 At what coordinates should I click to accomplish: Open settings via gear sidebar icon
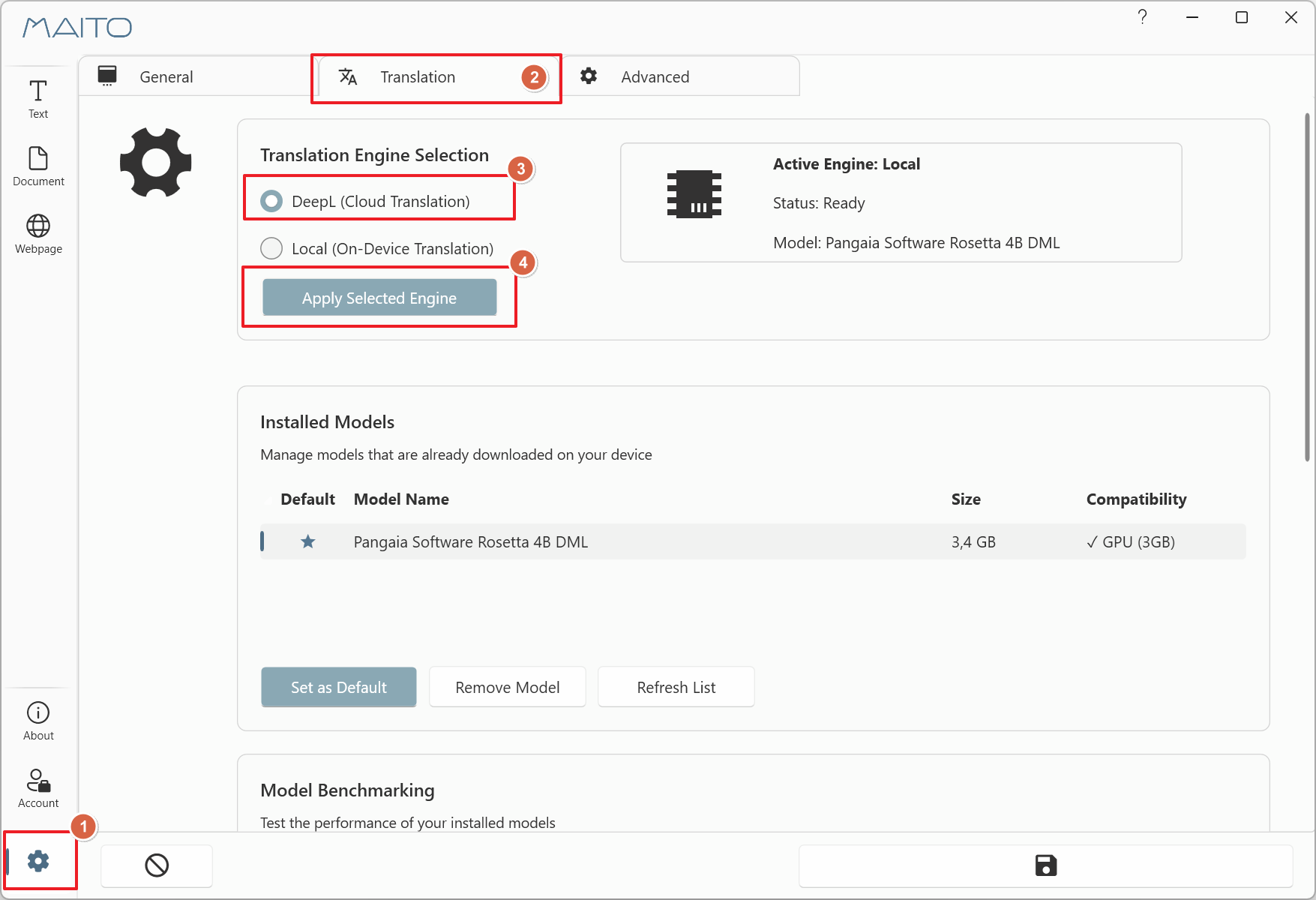coord(38,861)
